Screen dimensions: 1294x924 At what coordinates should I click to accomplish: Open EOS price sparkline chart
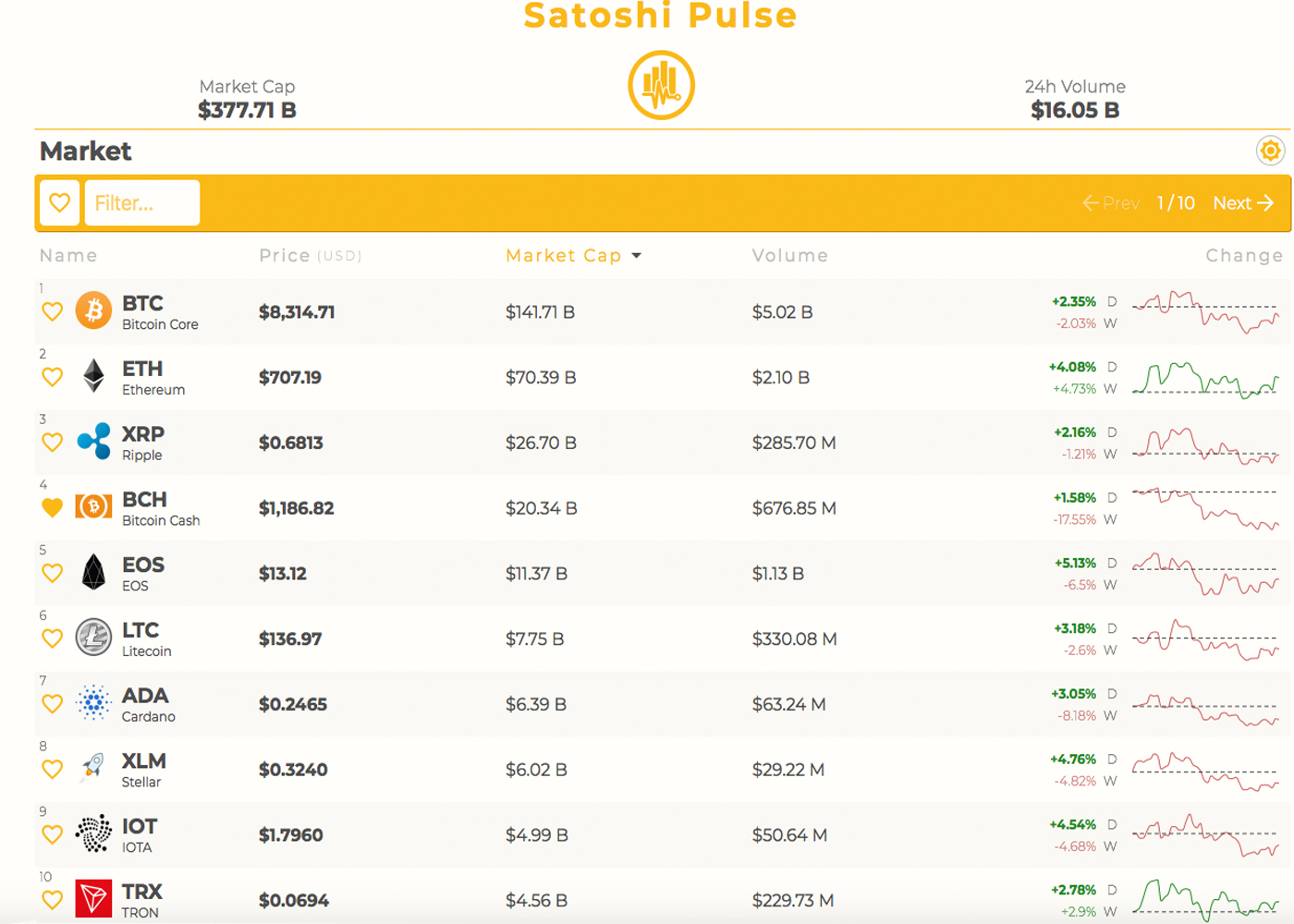(x=1206, y=574)
